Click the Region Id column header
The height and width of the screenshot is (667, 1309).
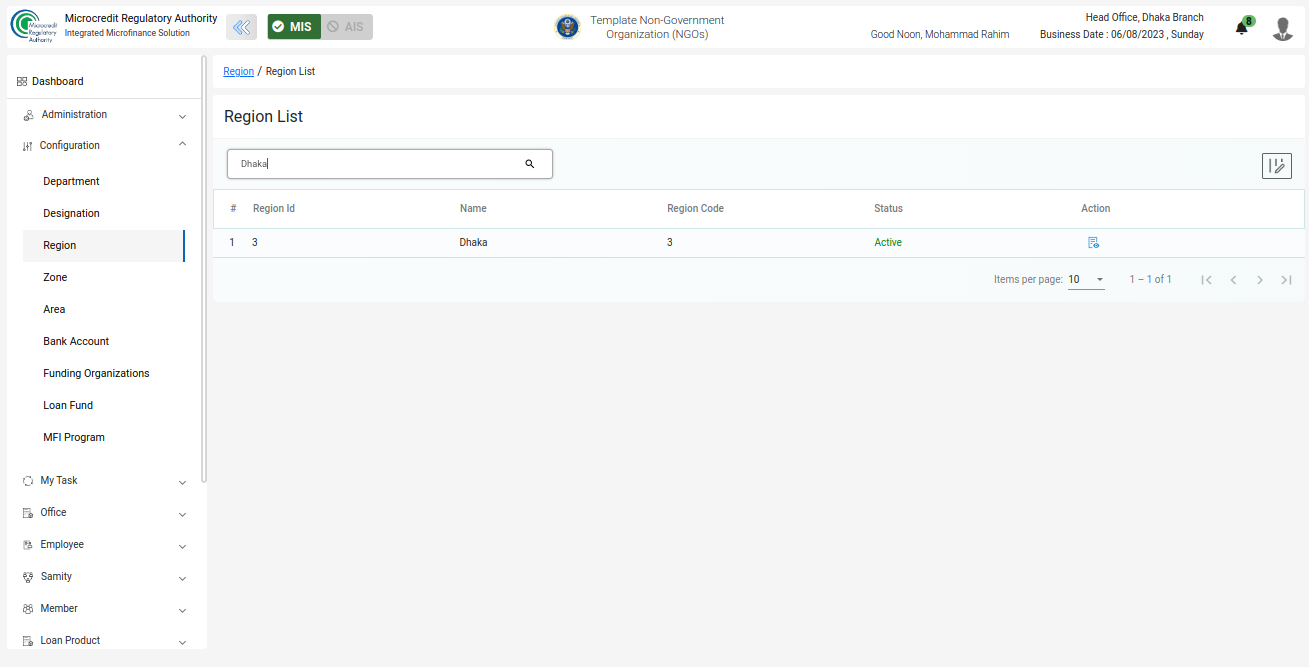point(273,208)
